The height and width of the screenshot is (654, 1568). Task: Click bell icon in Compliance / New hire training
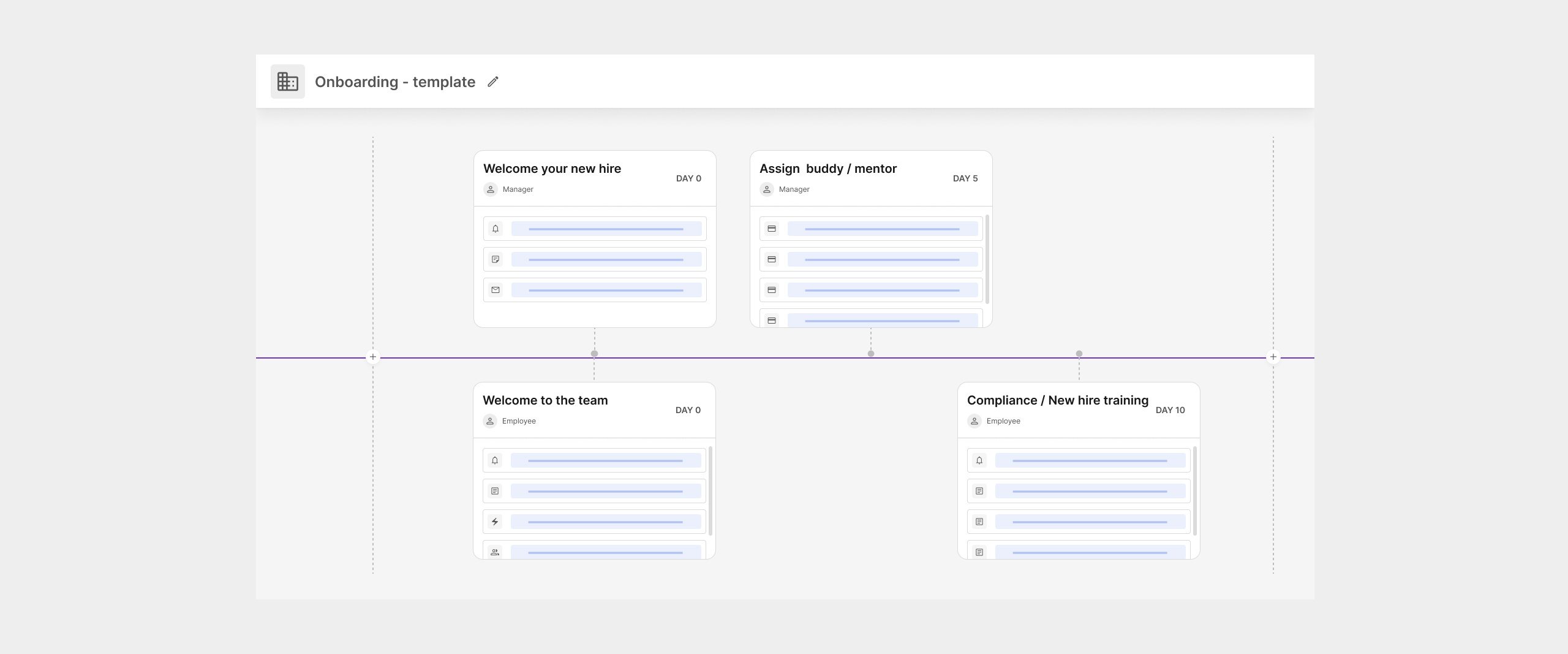coord(979,460)
